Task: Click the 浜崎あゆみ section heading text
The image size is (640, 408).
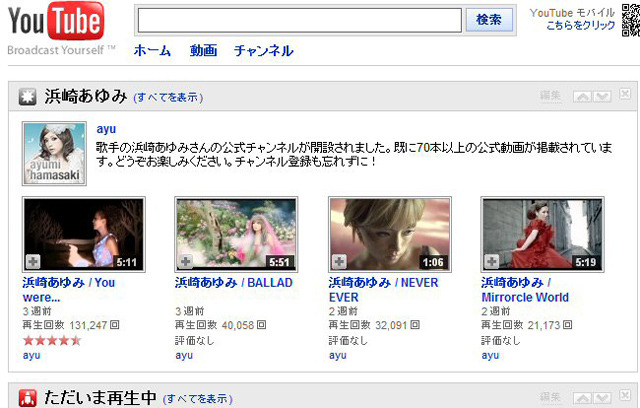Action: coord(86,97)
